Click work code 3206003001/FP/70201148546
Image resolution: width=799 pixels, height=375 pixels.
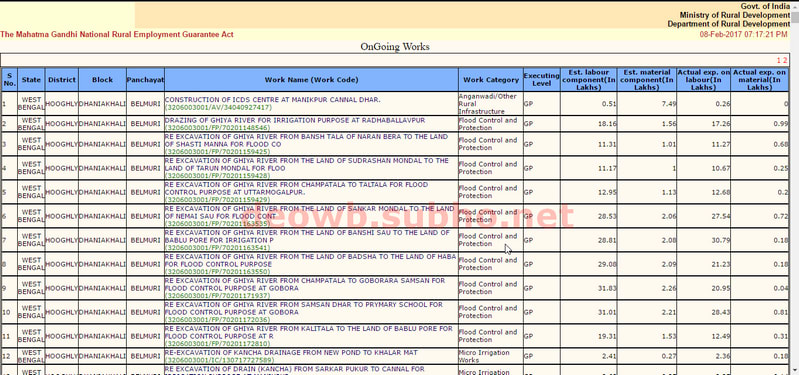point(219,128)
